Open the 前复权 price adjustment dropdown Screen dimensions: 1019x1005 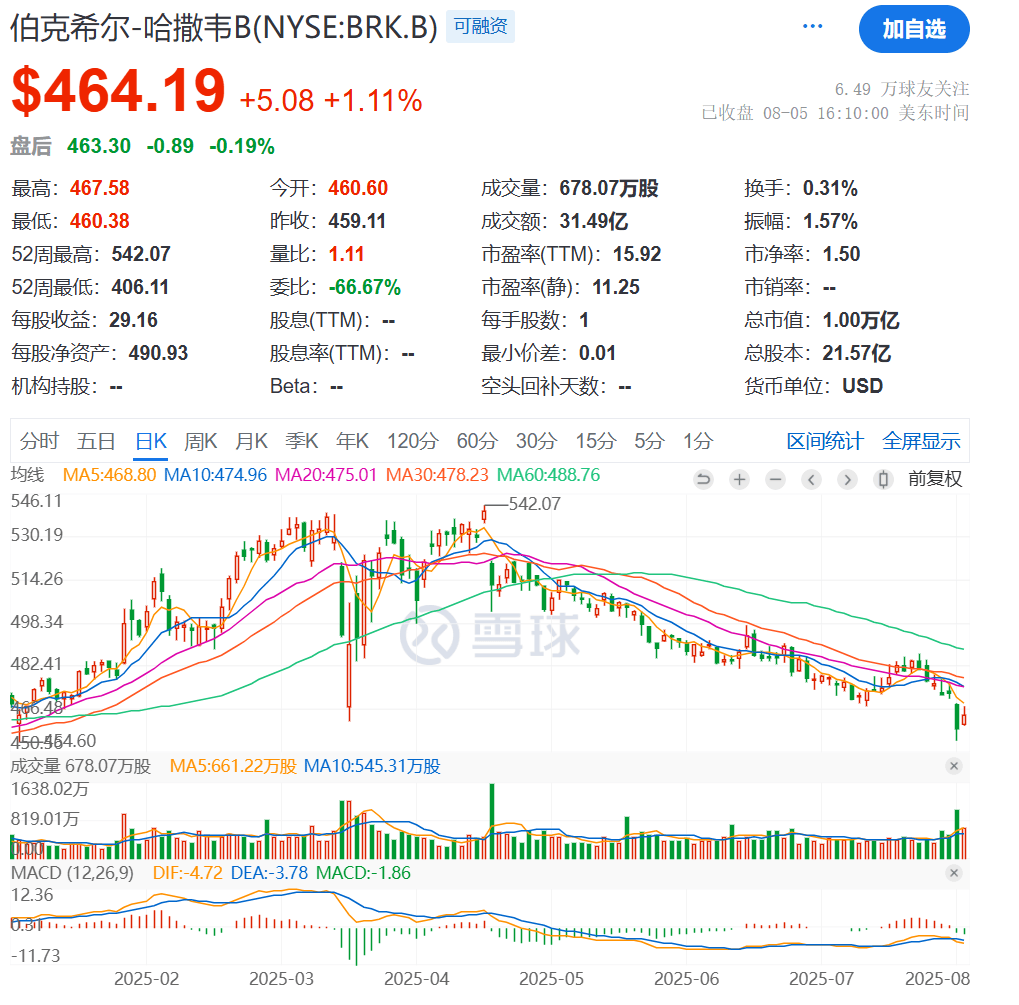(x=935, y=479)
